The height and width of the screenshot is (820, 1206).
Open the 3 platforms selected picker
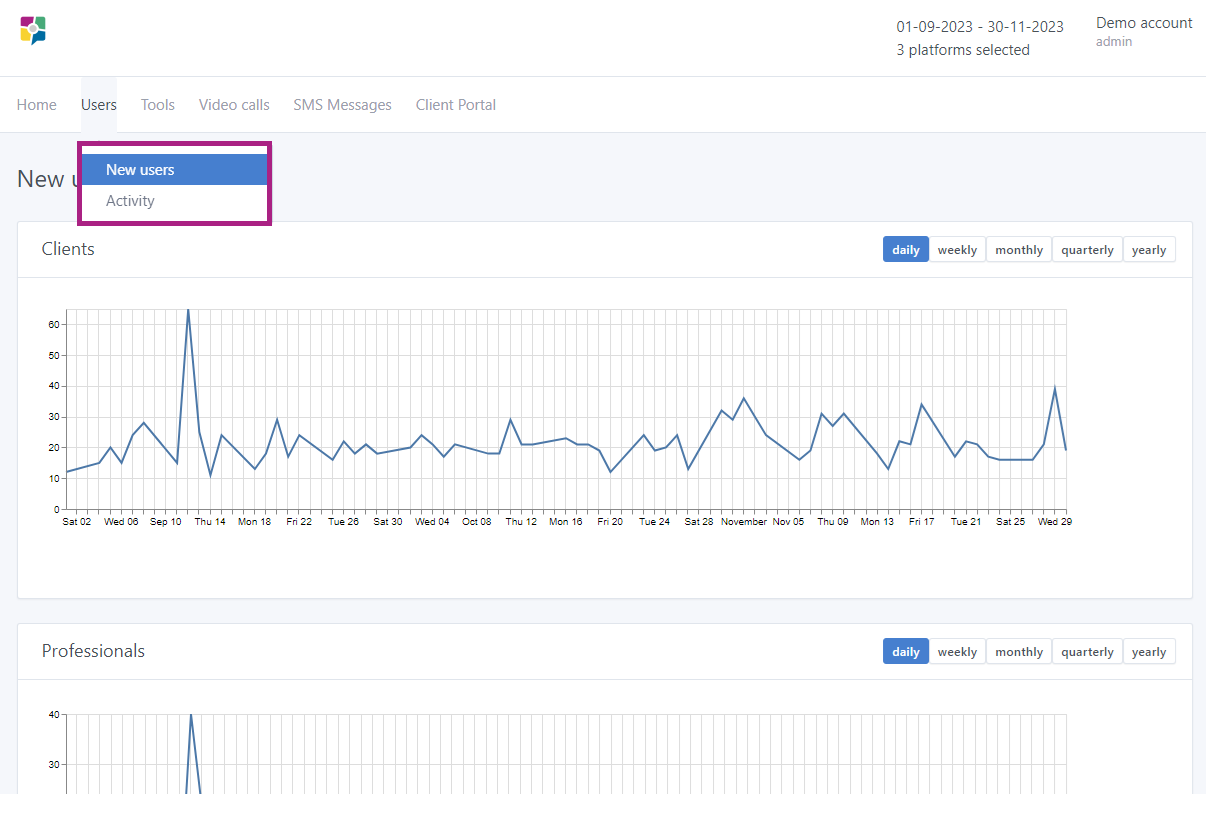point(963,50)
